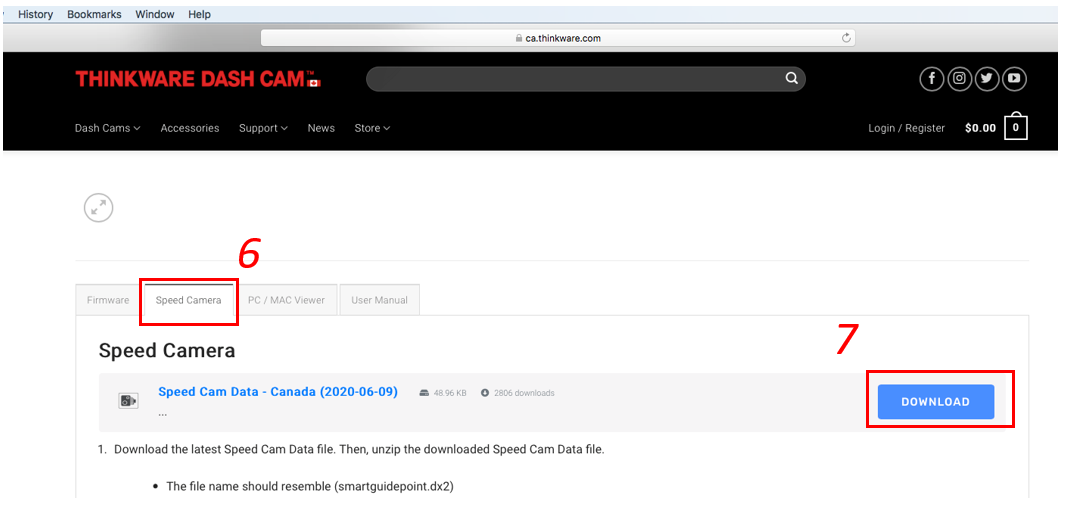
Task: Click the Speed Camera heading
Action: pos(167,351)
